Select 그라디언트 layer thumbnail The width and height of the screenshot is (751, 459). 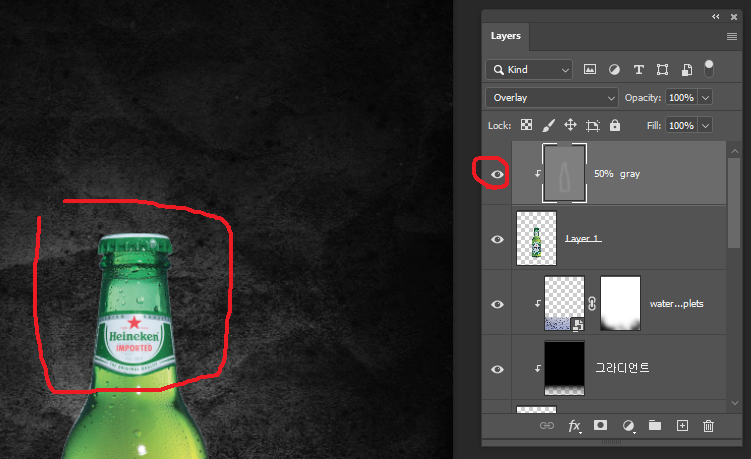pyautogui.click(x=565, y=368)
